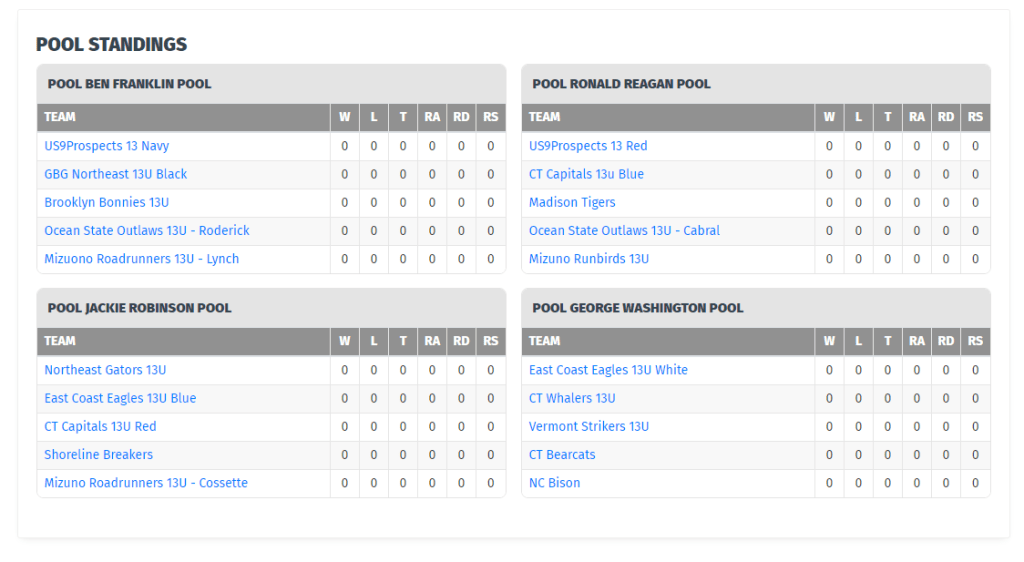The image size is (1024, 562).
Task: Select the Madison Tigers link
Action: (x=572, y=202)
